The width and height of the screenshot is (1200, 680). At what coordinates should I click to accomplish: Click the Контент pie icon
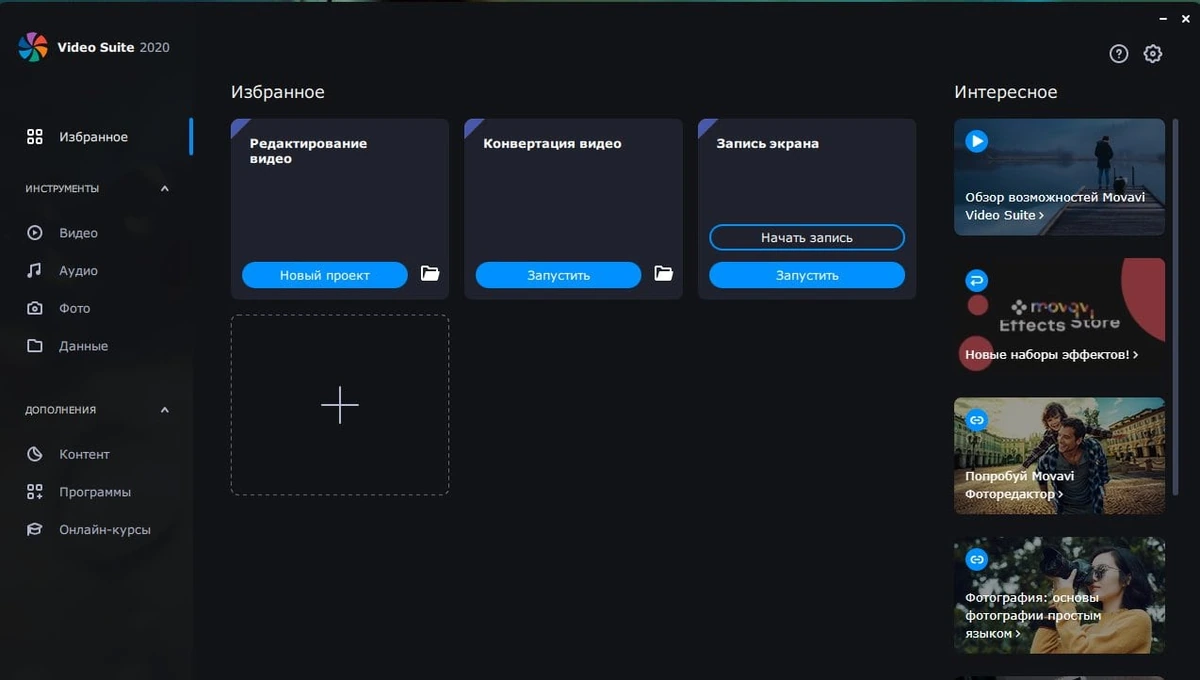35,454
